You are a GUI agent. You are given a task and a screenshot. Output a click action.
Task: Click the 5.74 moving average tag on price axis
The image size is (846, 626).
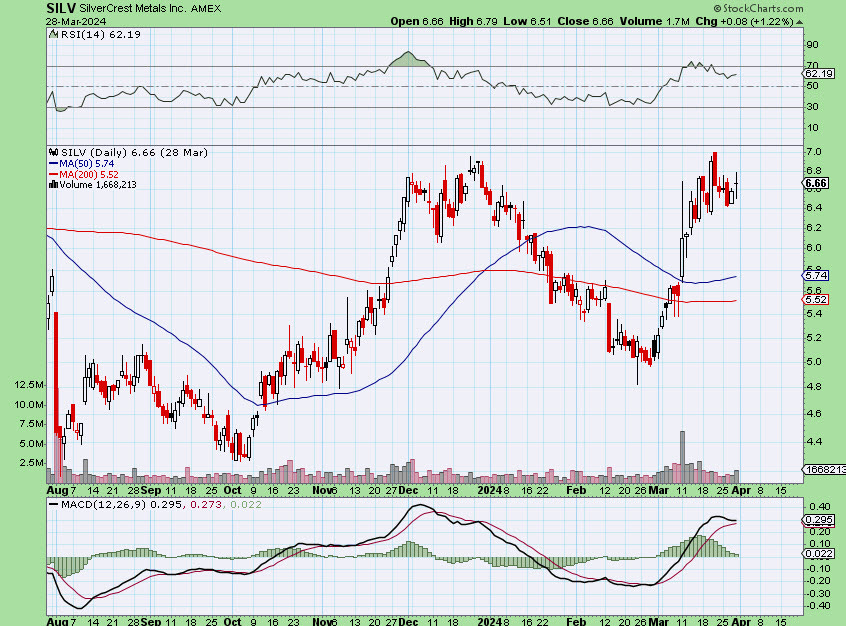(x=816, y=275)
